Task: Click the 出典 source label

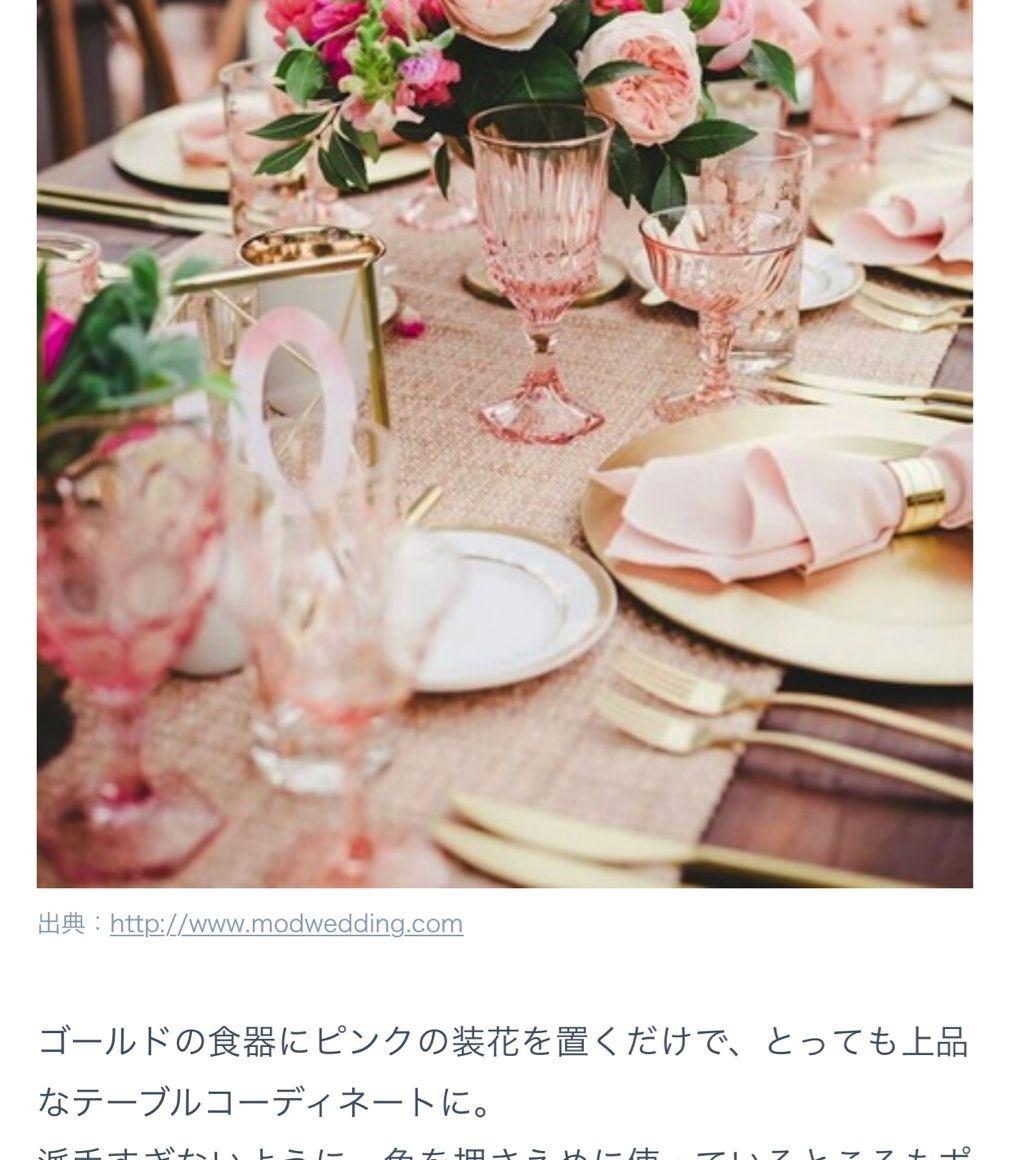Action: click(61, 924)
